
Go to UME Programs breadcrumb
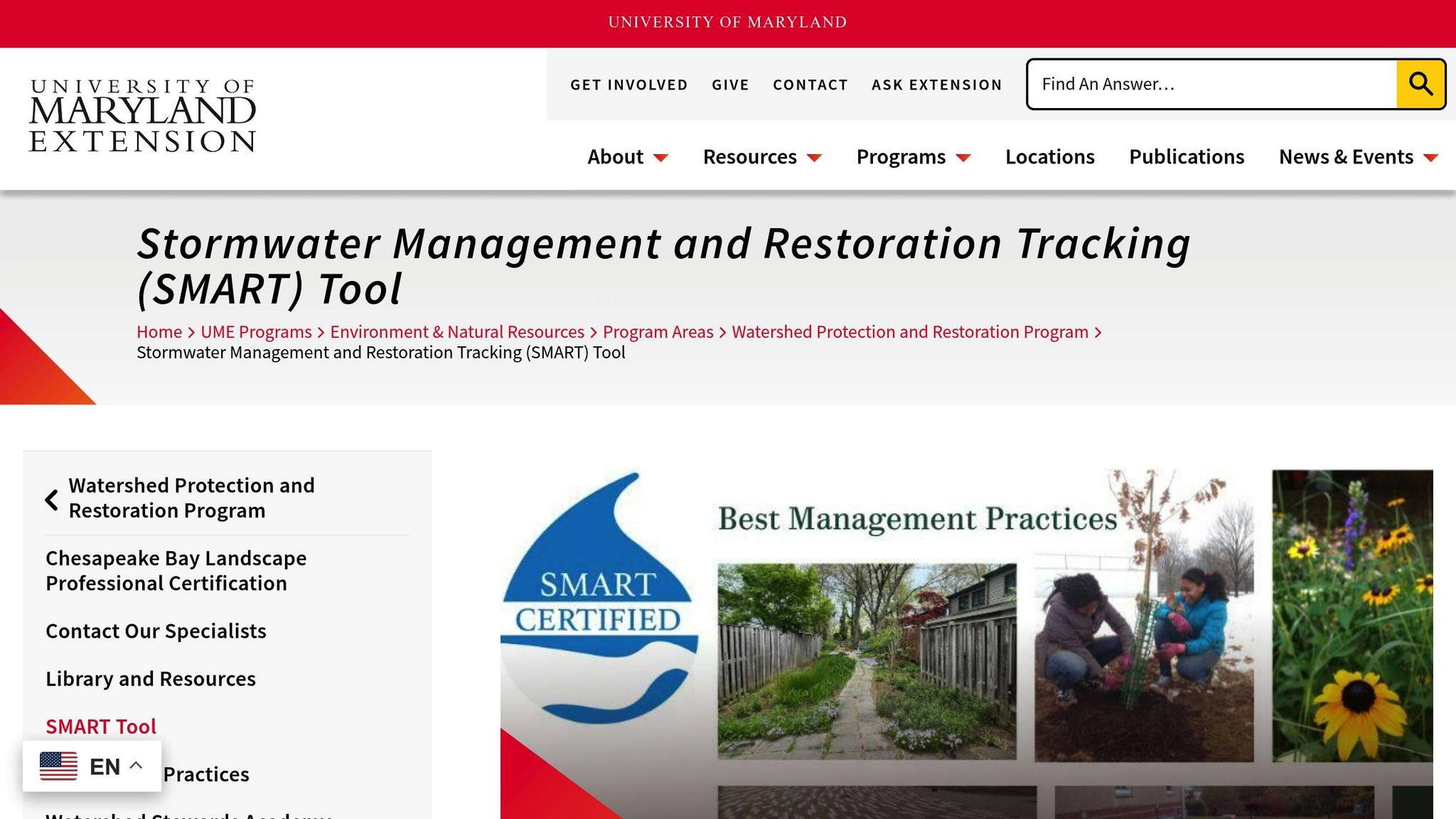[x=256, y=332]
